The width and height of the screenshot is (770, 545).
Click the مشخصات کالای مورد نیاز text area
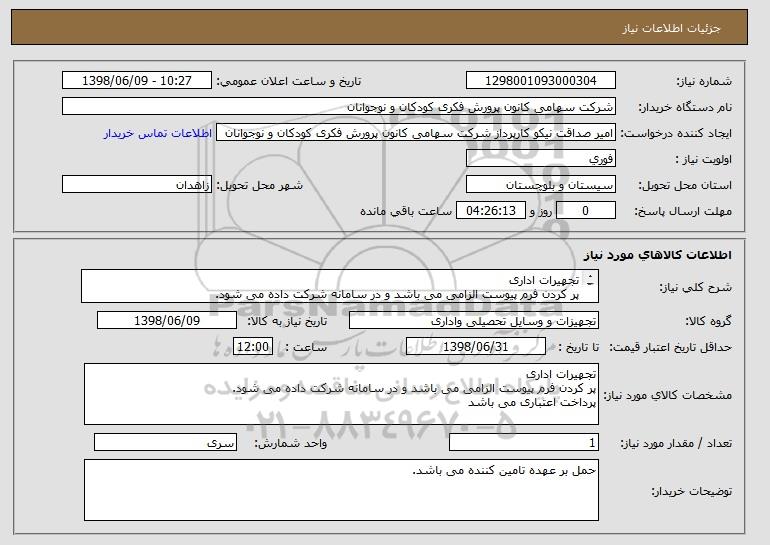click(341, 394)
